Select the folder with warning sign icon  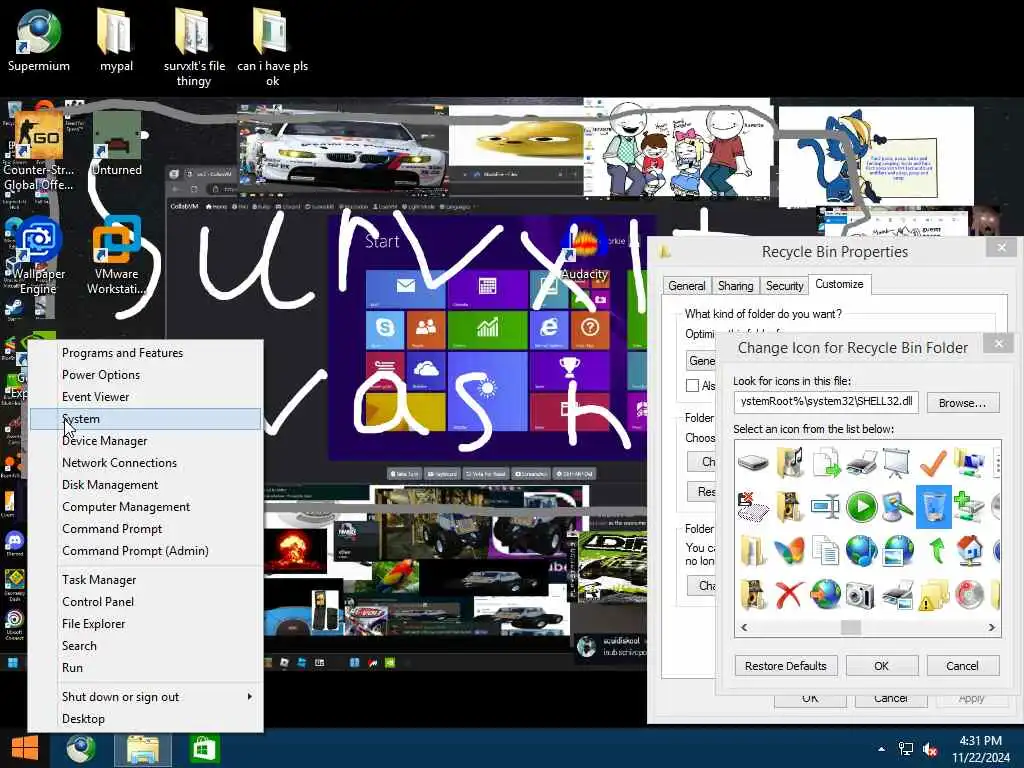(x=934, y=594)
